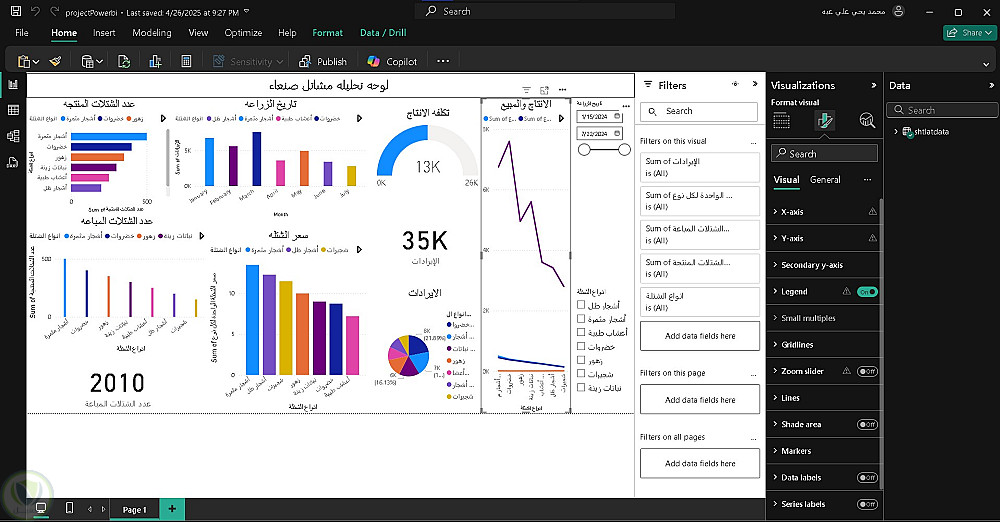The width and height of the screenshot is (1000, 522).
Task: Collapse the Visualizations pane with chevron
Action: [874, 85]
